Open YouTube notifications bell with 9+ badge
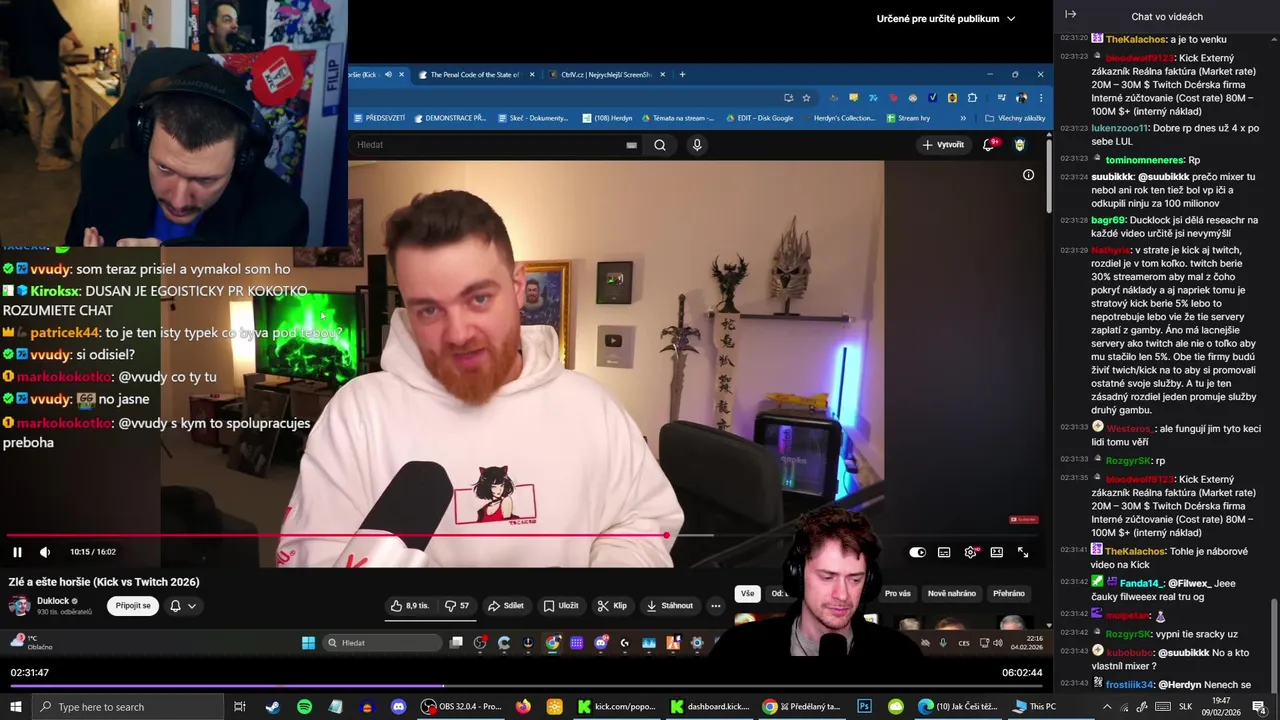 [x=990, y=145]
